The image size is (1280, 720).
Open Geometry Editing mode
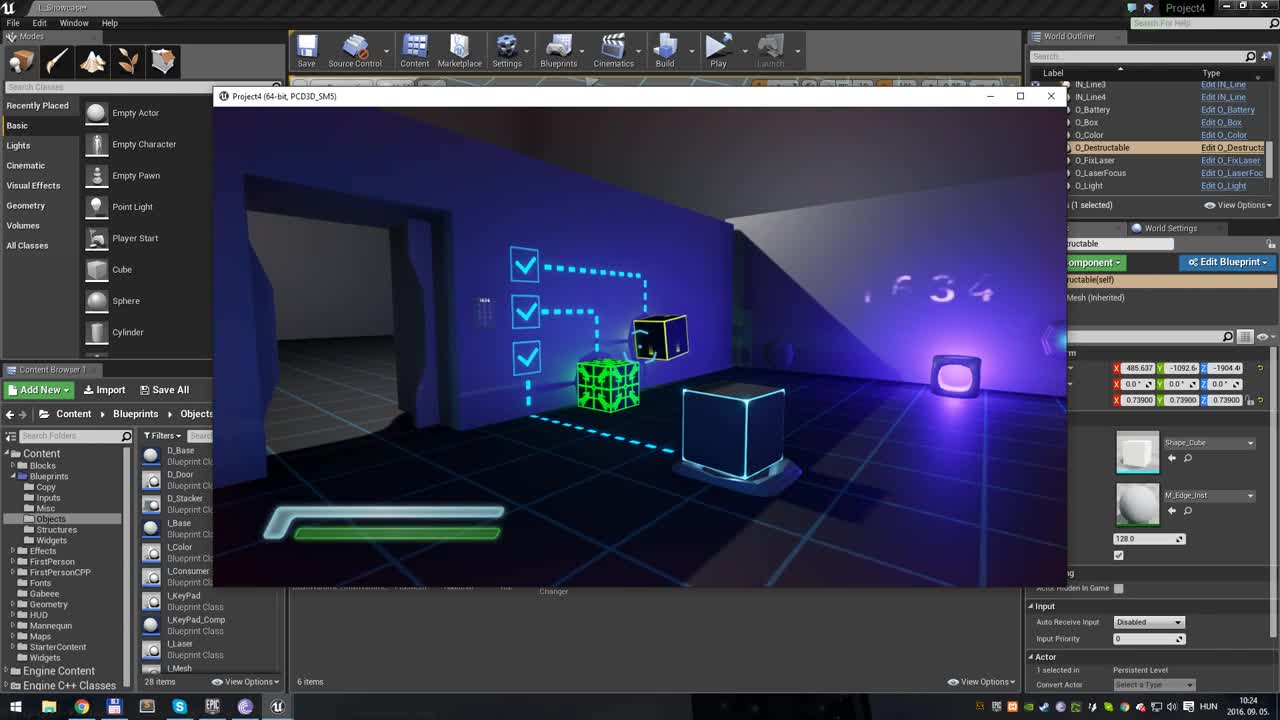[162, 61]
